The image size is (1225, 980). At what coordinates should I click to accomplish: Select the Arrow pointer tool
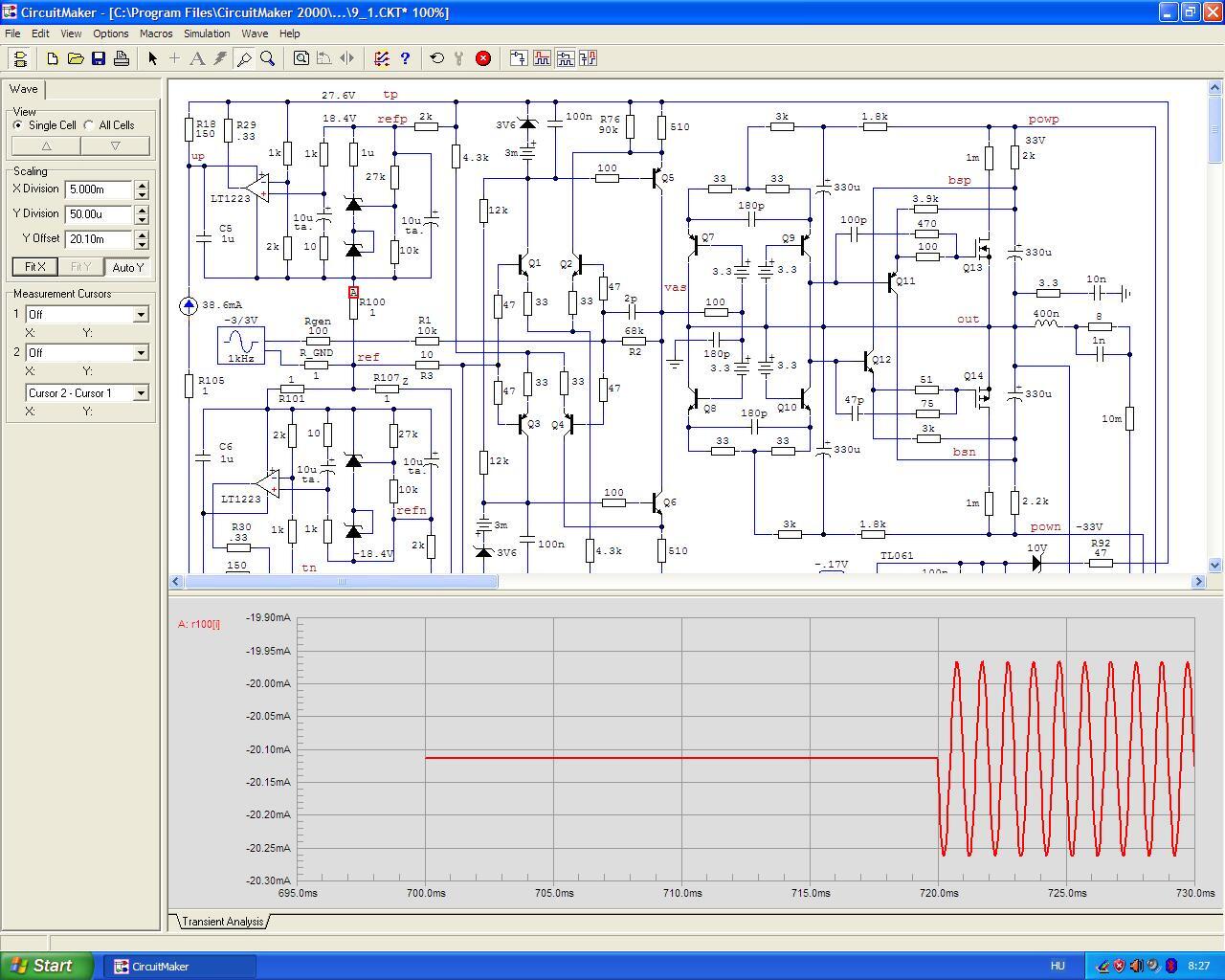click(152, 58)
